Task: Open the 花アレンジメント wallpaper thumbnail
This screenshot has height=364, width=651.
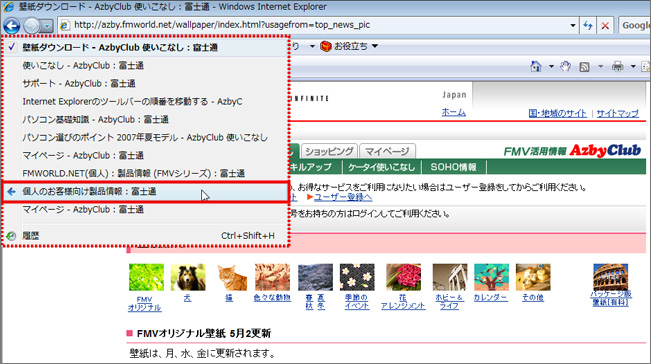Action: click(x=403, y=277)
